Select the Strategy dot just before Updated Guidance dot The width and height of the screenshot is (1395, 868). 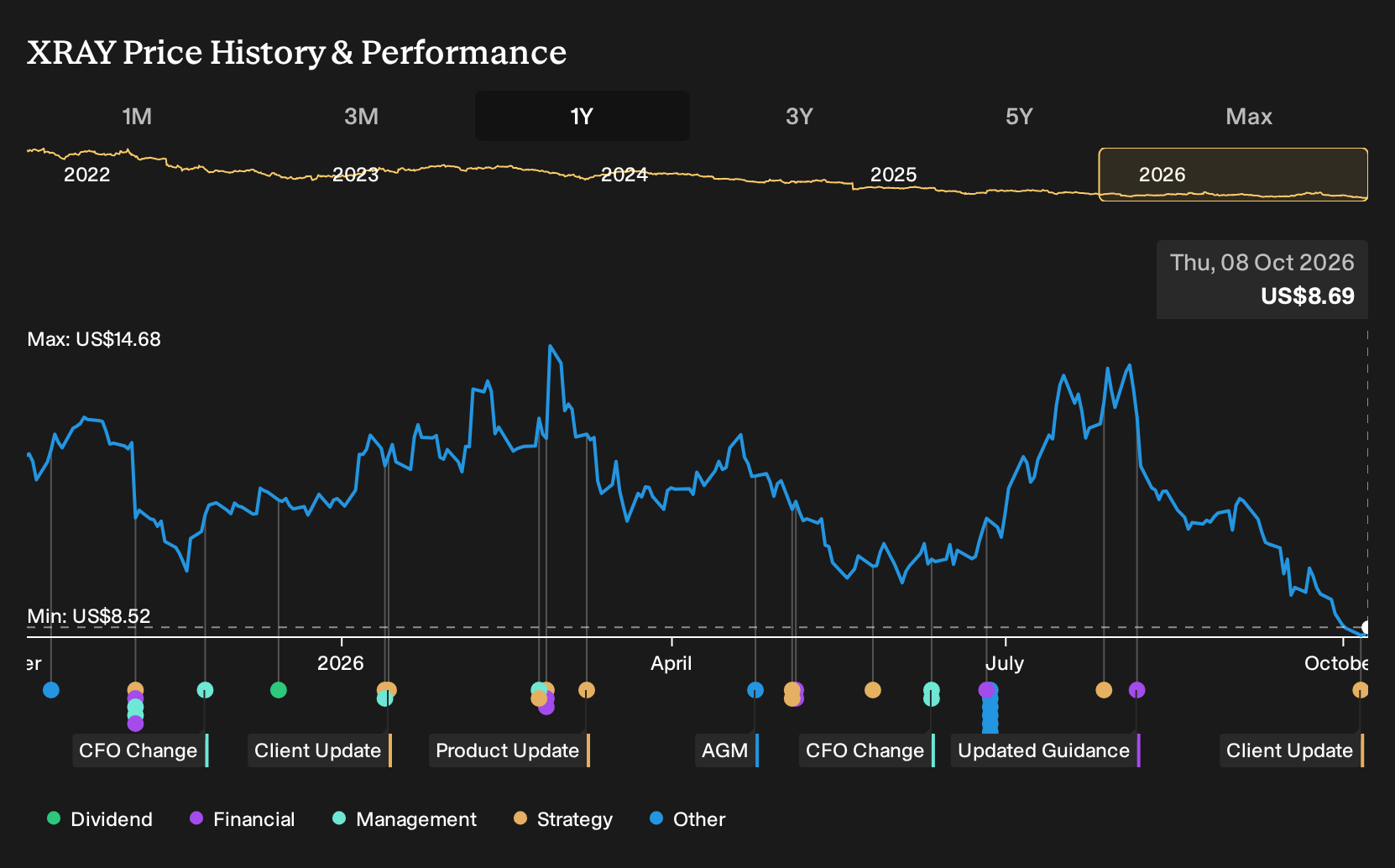[x=1104, y=690]
